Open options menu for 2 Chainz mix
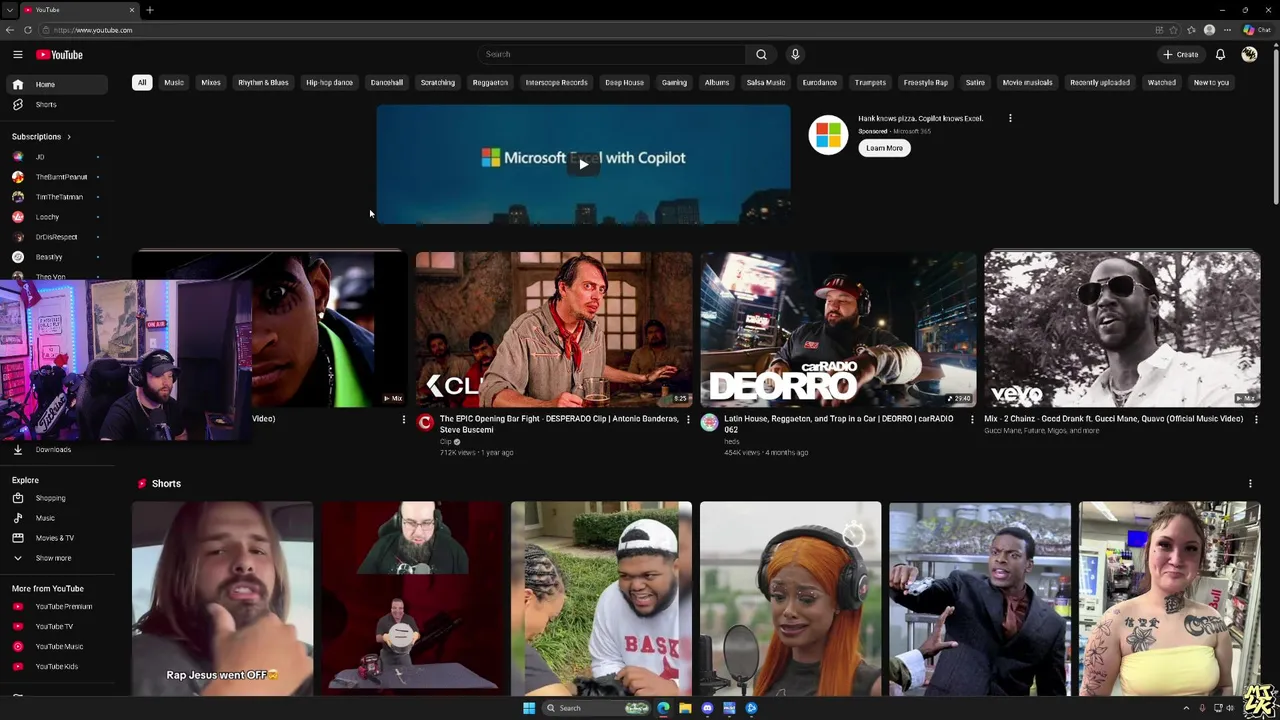Viewport: 1280px width, 720px height. 1256,419
